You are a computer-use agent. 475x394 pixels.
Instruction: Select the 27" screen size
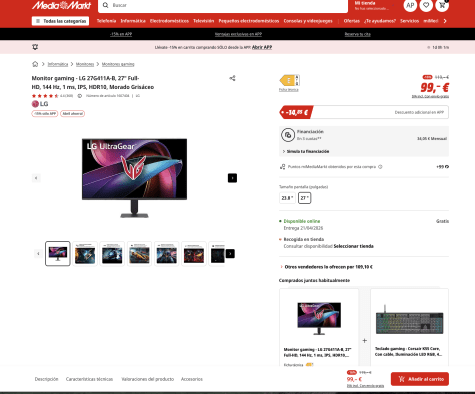pyautogui.click(x=304, y=198)
